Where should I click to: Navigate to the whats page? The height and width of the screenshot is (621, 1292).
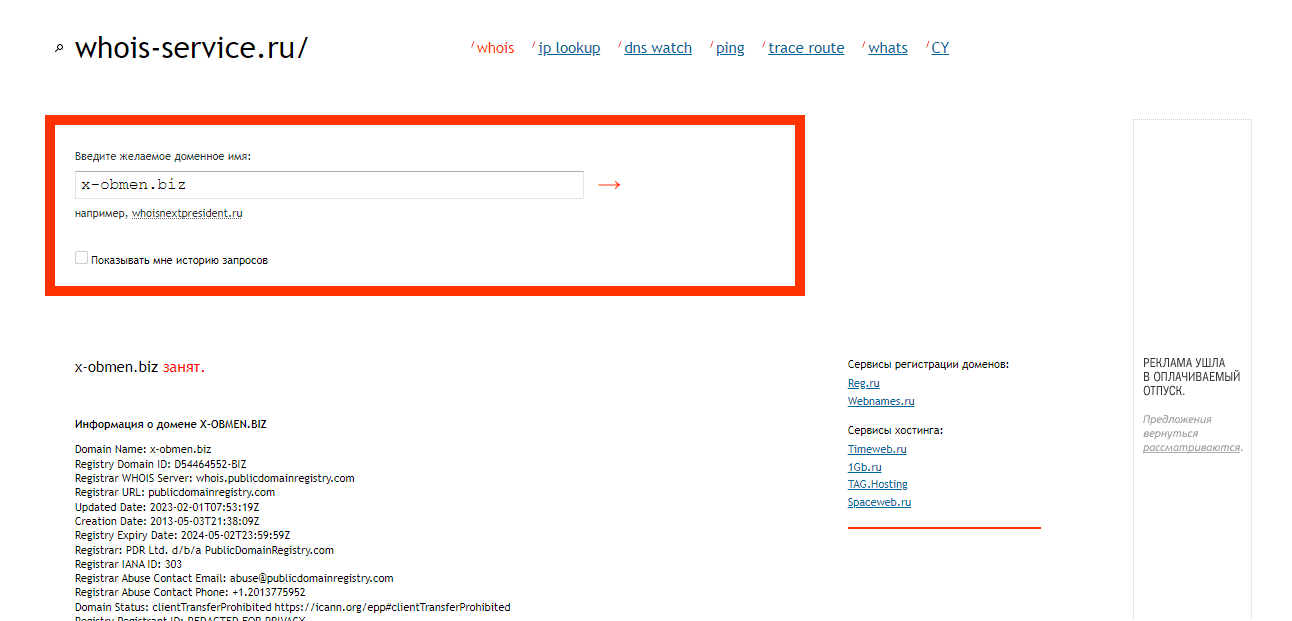click(888, 48)
